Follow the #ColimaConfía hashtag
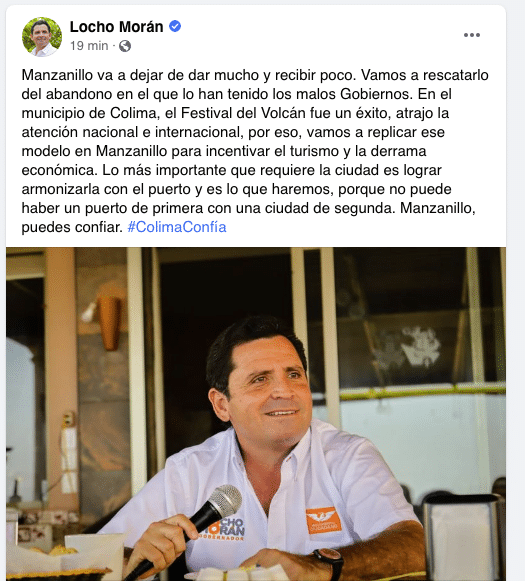Viewport: 525px width, 581px height. point(177,227)
